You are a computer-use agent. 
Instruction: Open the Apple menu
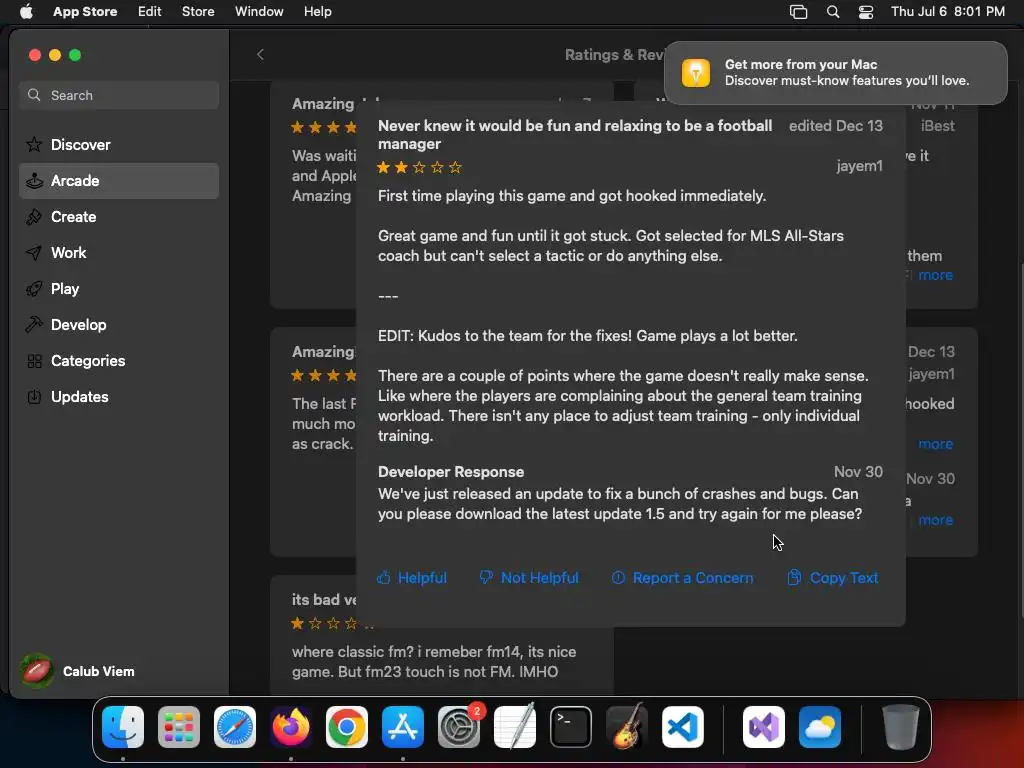tap(26, 11)
